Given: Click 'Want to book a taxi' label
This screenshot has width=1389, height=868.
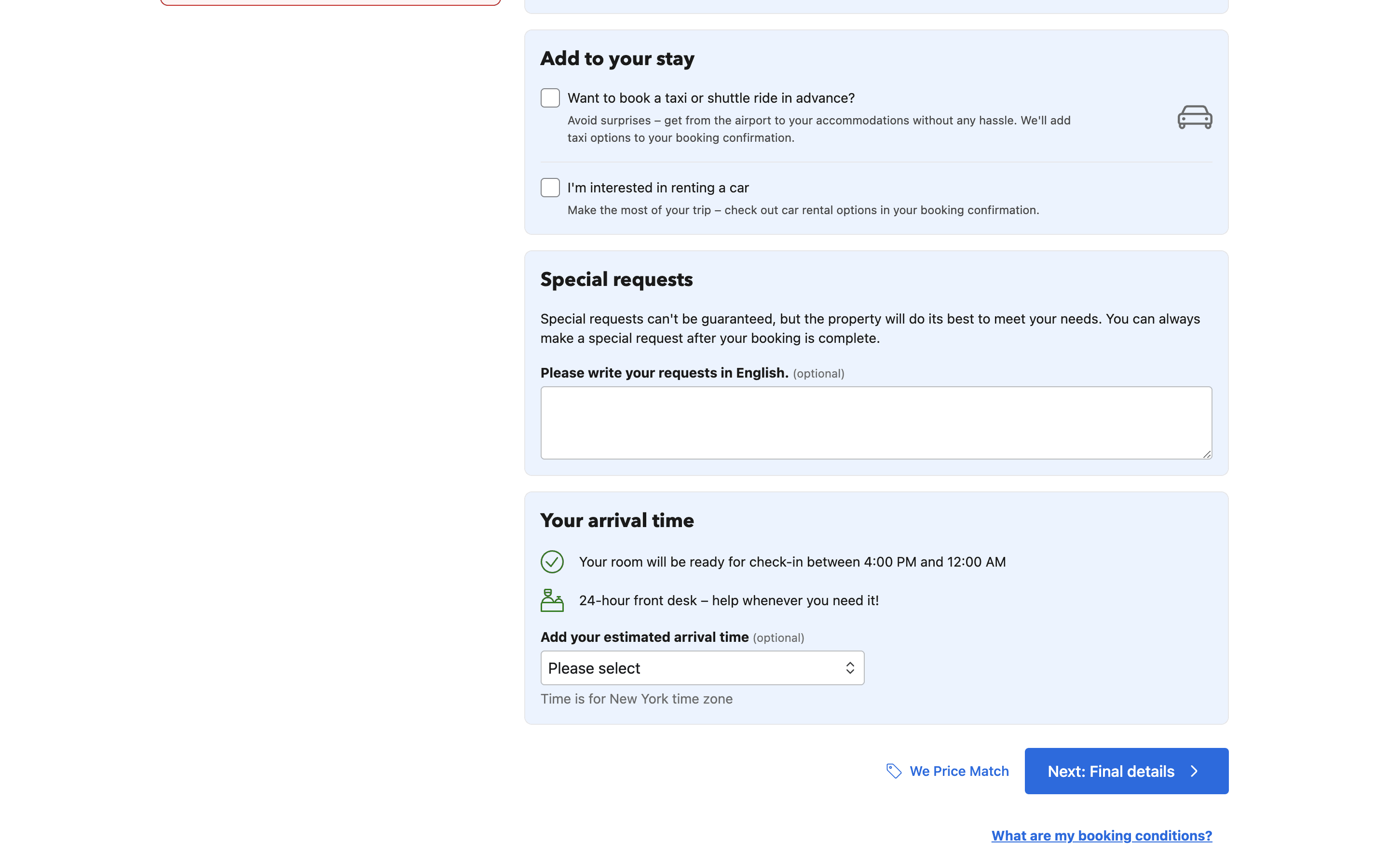Looking at the screenshot, I should point(710,98).
